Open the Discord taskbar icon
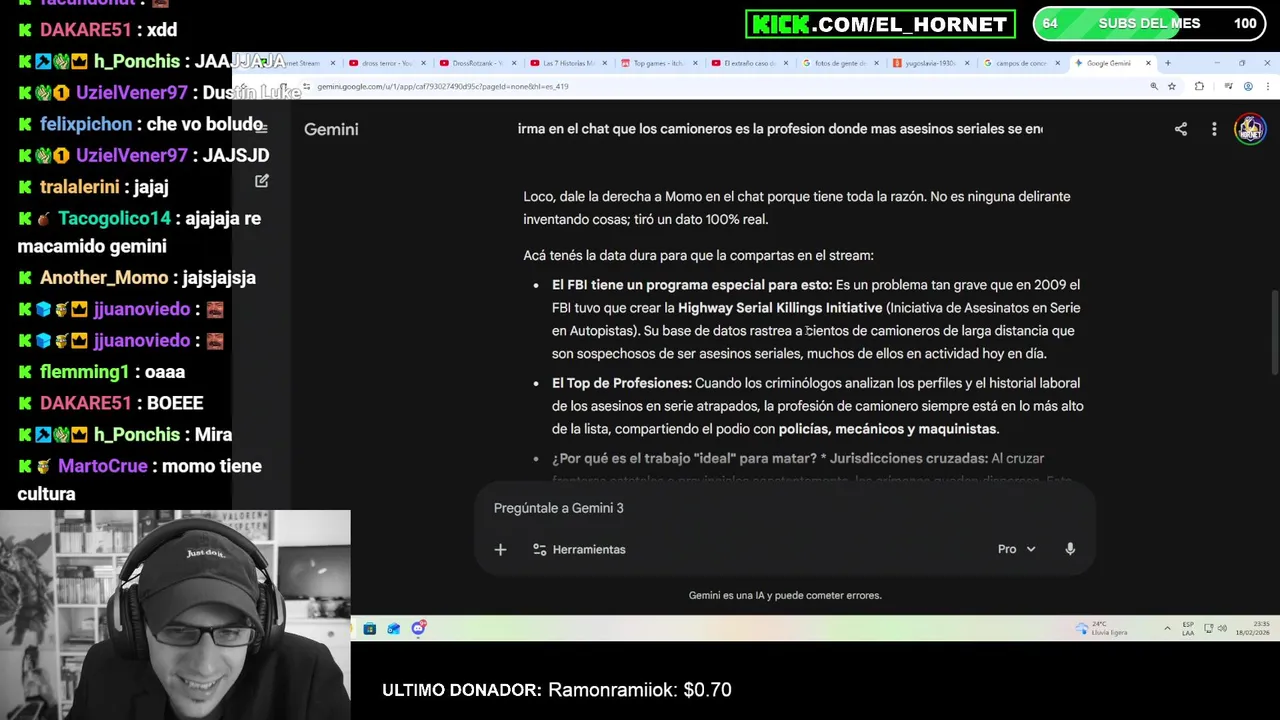The image size is (1280, 720). coord(419,628)
